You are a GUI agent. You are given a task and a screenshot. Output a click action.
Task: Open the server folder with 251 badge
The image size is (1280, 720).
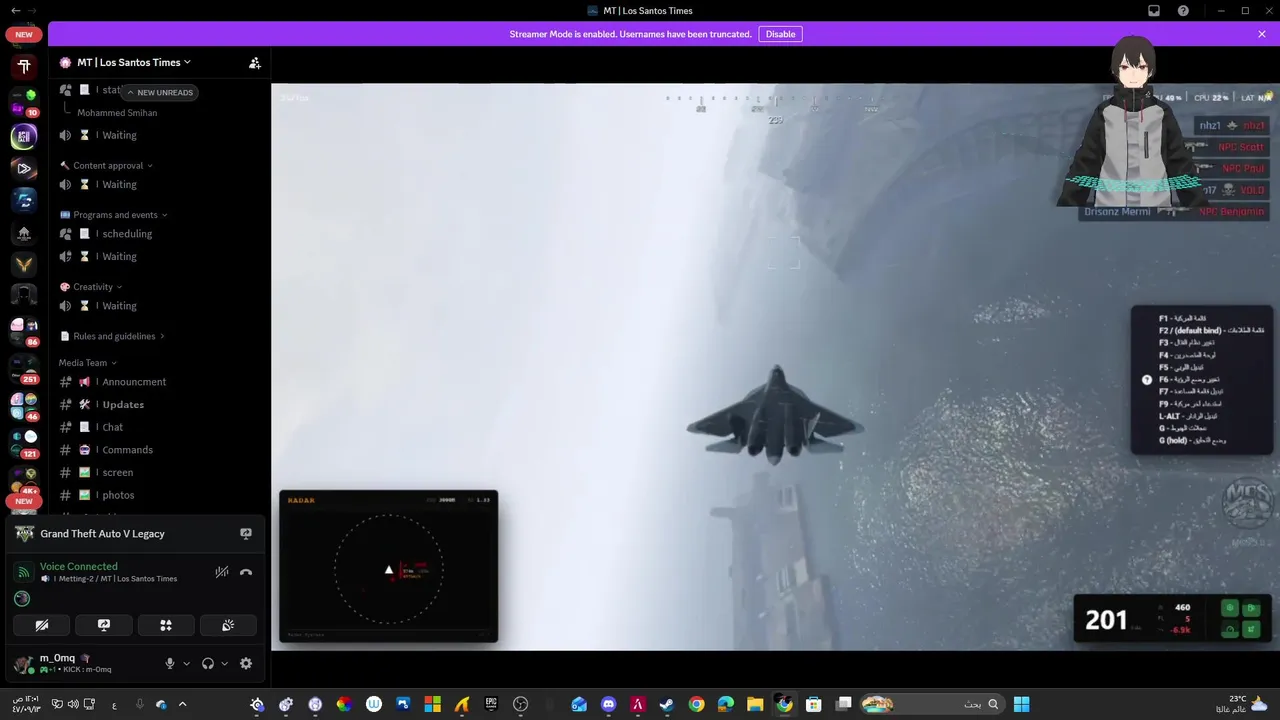click(24, 368)
